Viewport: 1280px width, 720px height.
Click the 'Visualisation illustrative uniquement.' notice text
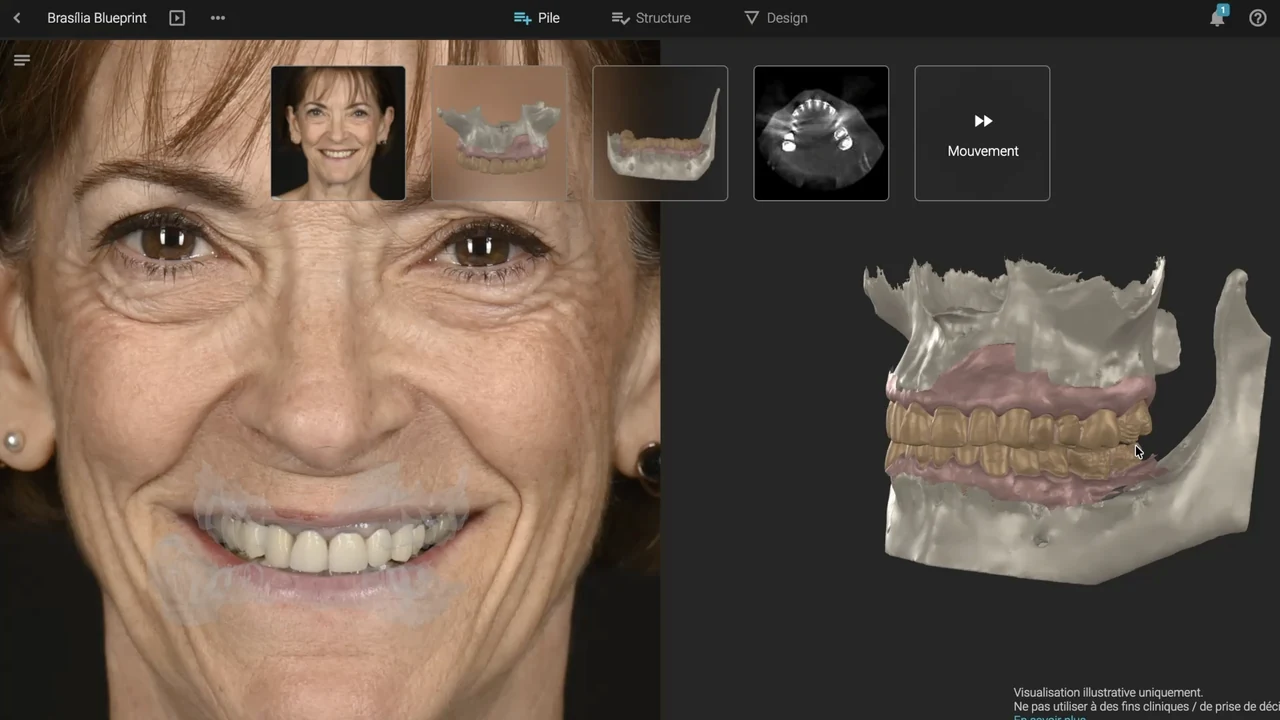pos(1108,692)
